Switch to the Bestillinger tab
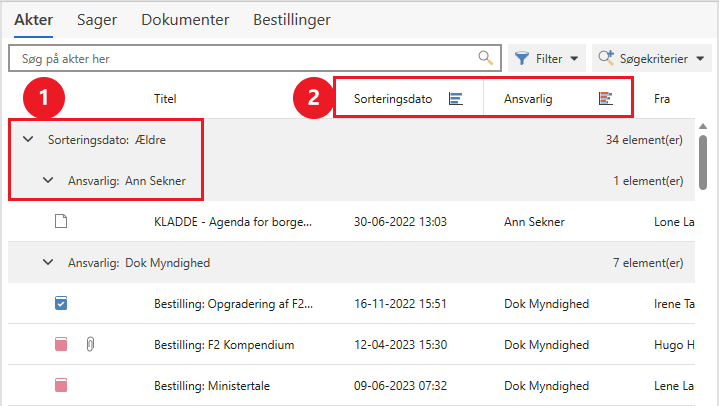719x406 pixels. point(292,20)
